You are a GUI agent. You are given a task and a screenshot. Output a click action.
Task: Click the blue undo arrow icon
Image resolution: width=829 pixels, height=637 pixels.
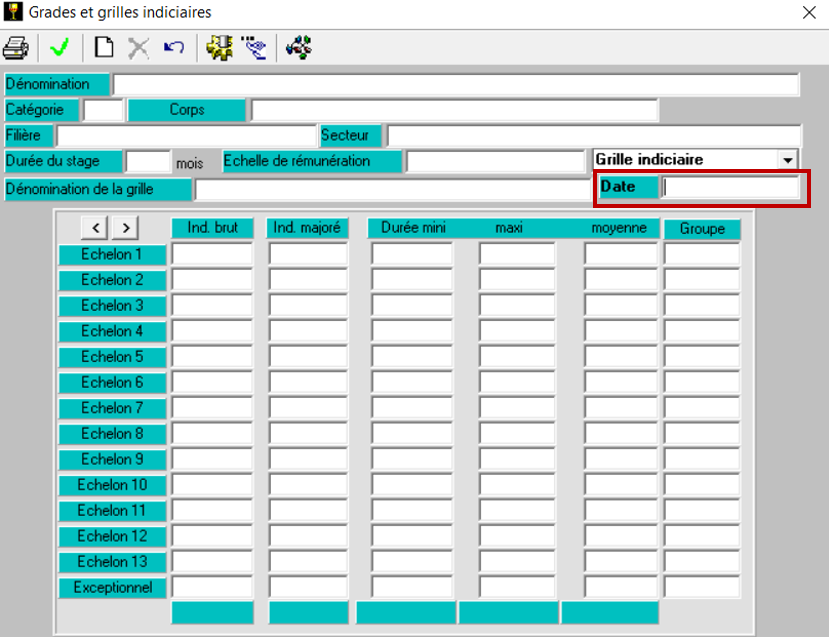(173, 47)
